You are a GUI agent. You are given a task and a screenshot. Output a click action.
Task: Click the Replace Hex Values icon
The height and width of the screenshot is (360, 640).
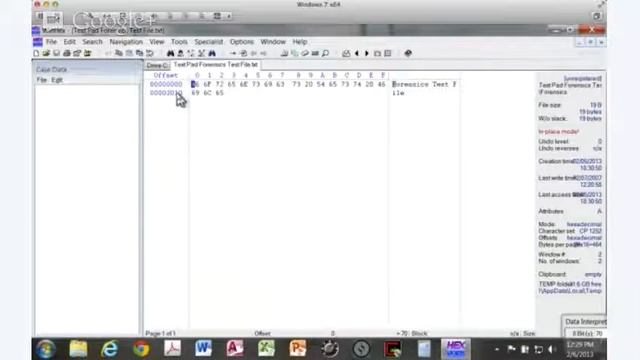(201, 53)
